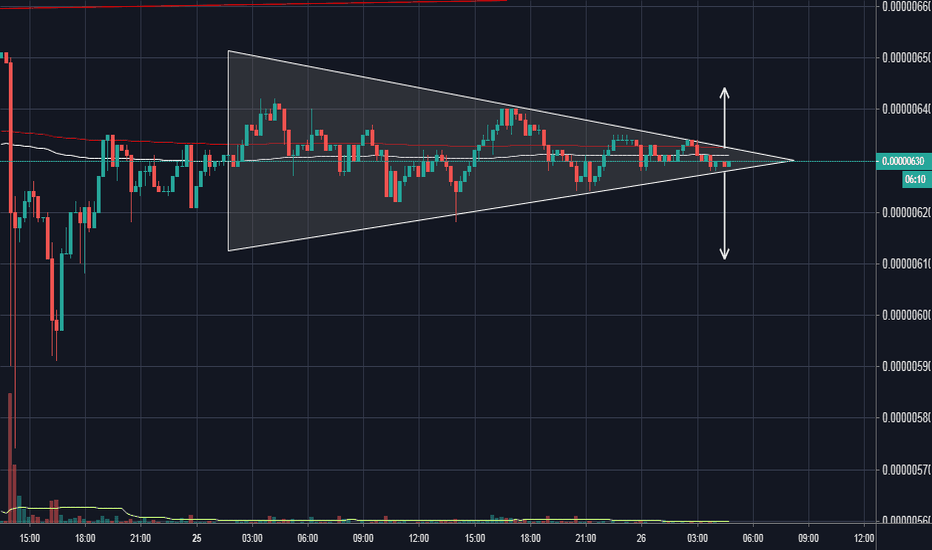Click the 12:00 label between dates 25 and 26
The width and height of the screenshot is (932, 550).
click(419, 538)
